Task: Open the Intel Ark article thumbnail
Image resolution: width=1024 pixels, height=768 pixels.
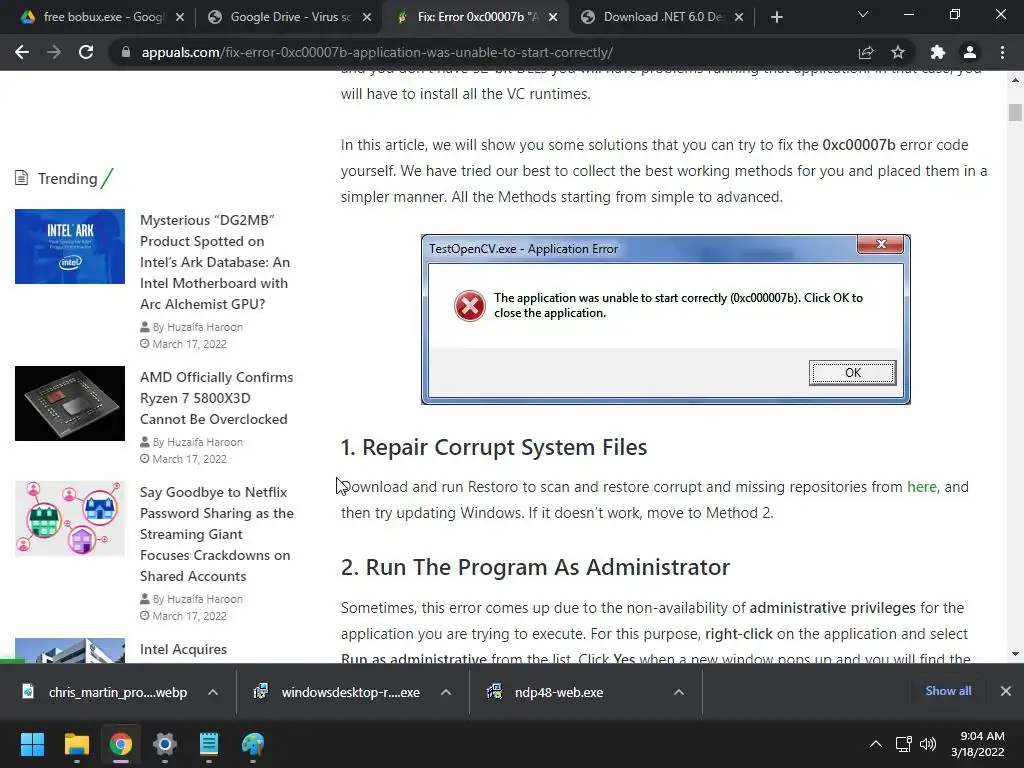Action: pyautogui.click(x=70, y=246)
